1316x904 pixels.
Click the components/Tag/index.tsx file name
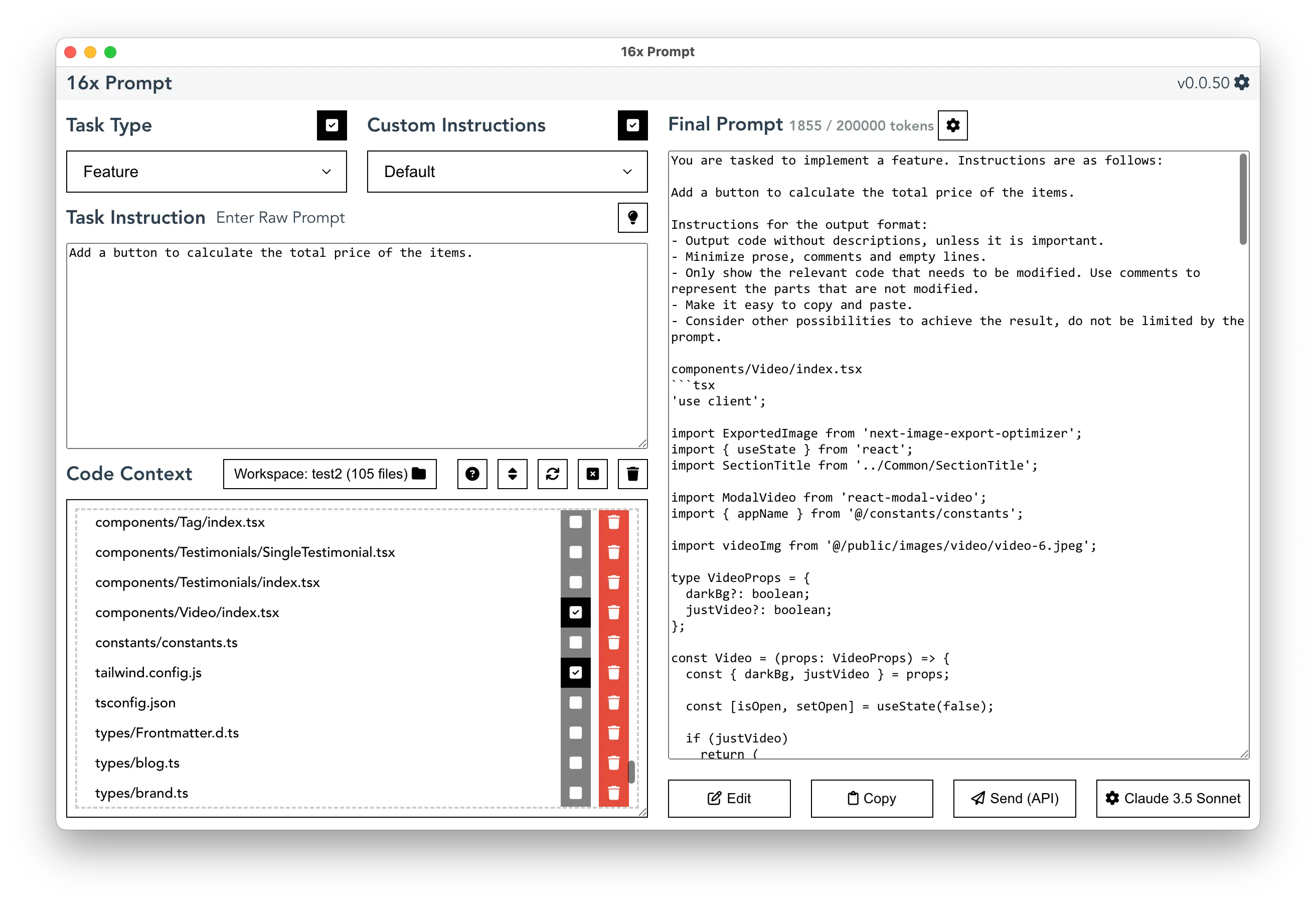180,522
